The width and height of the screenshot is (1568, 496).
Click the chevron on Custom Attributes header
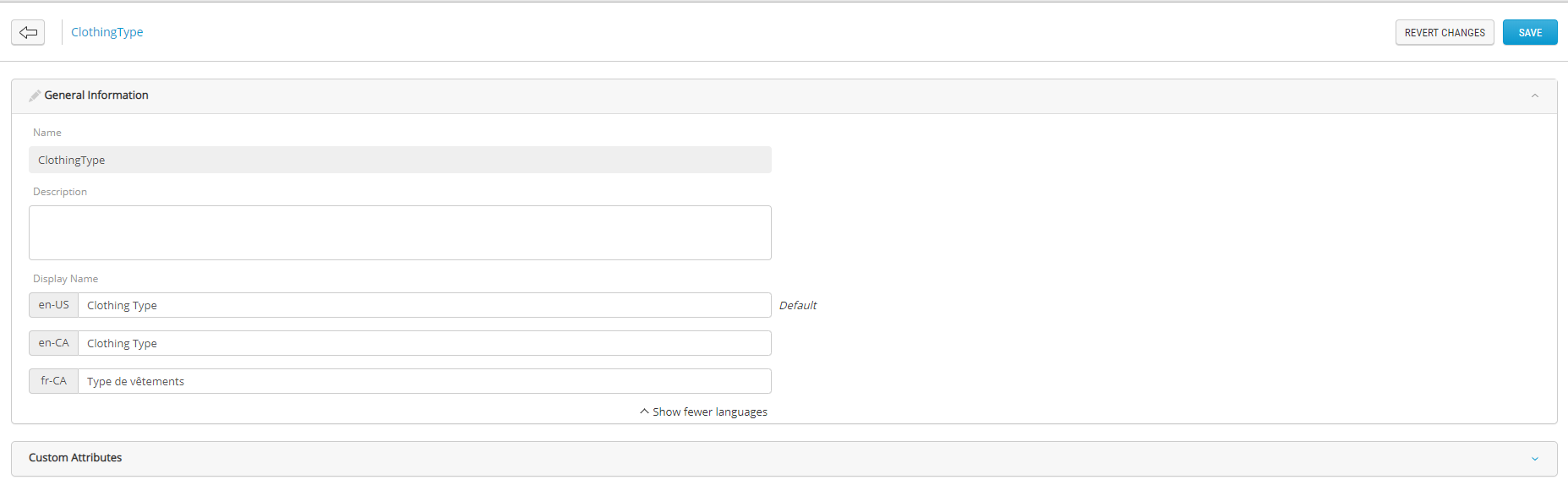coord(1535,459)
